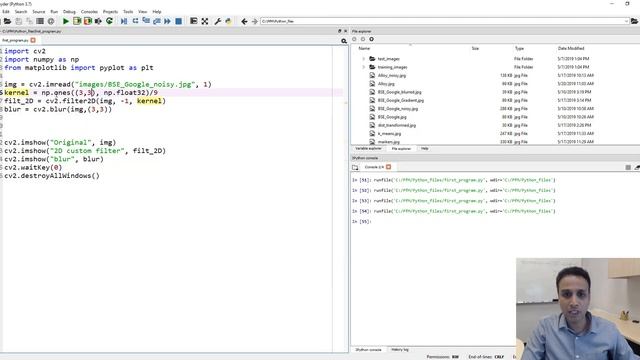Close the Console 2/A tab
Image resolution: width=640 pixels, height=360 pixels.
pyautogui.click(x=389, y=167)
